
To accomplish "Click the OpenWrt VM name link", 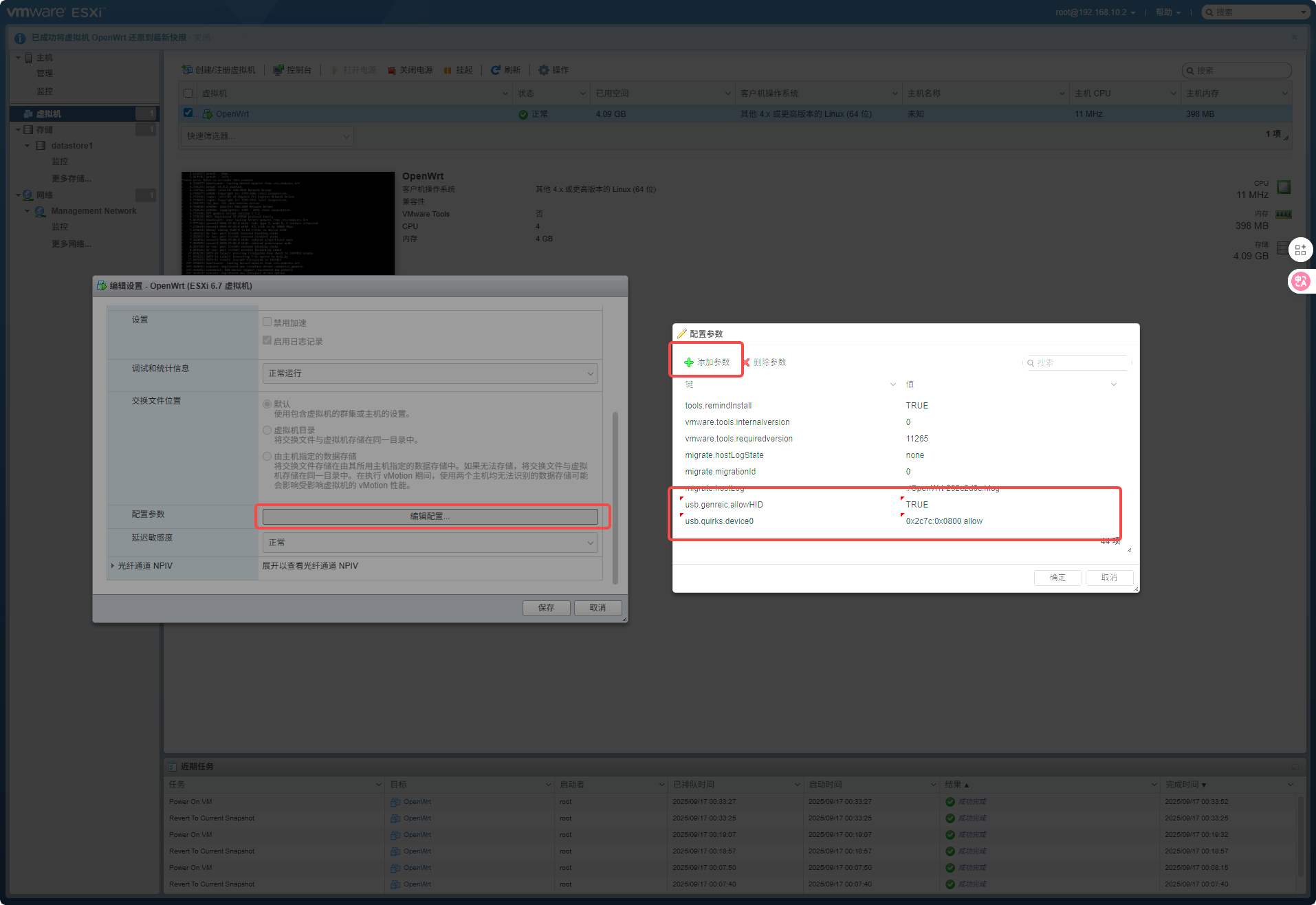I will [232, 114].
